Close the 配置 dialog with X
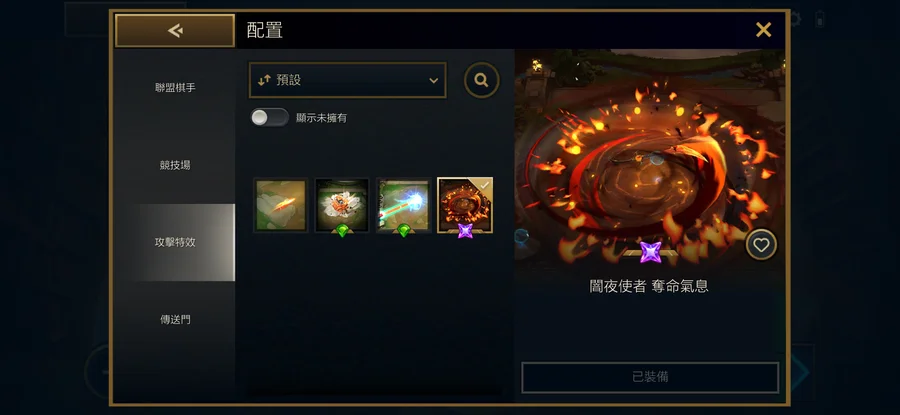This screenshot has width=900, height=415. click(763, 30)
